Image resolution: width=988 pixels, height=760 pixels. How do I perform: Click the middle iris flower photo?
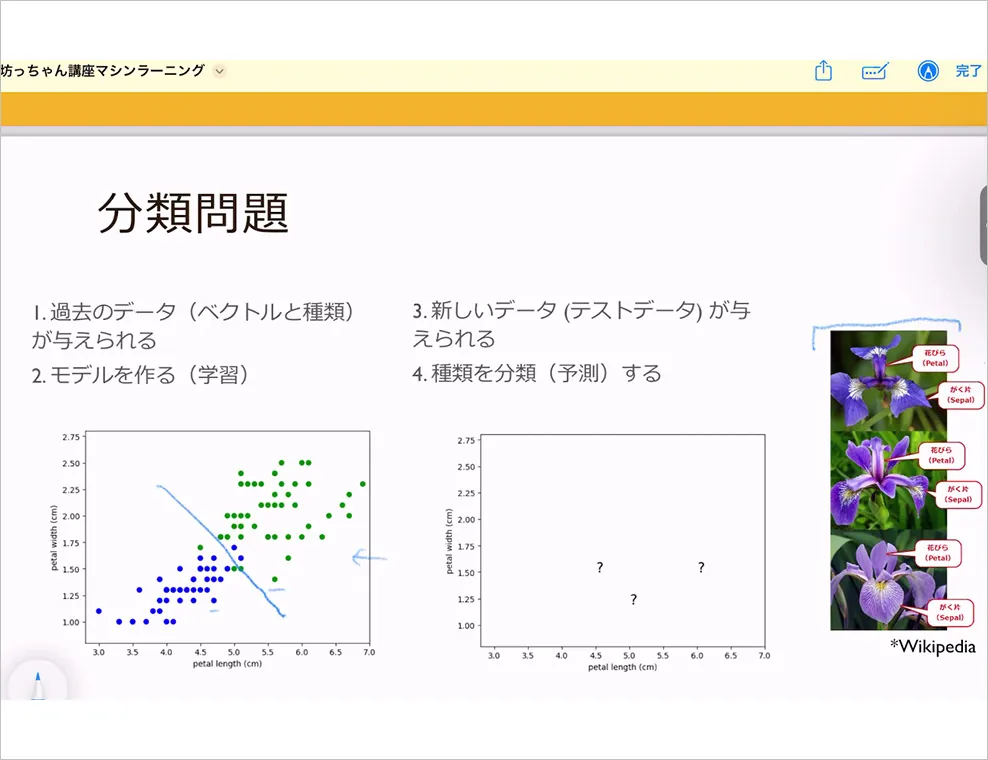pos(888,481)
